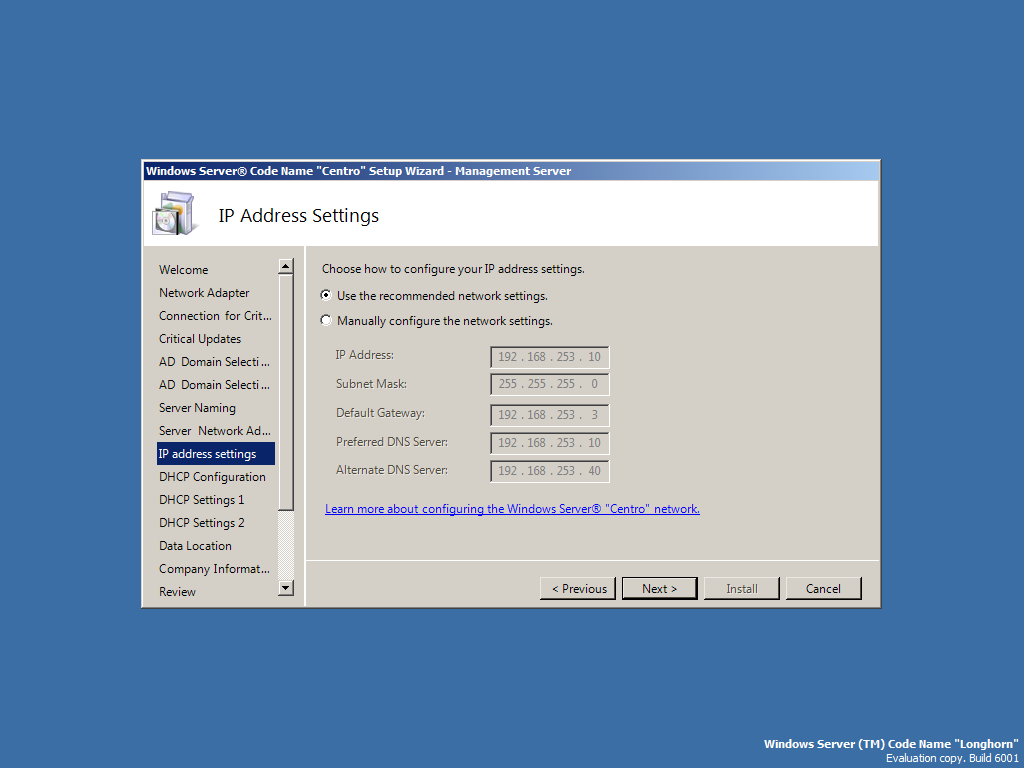Select the IP address settings step

pyautogui.click(x=216, y=453)
